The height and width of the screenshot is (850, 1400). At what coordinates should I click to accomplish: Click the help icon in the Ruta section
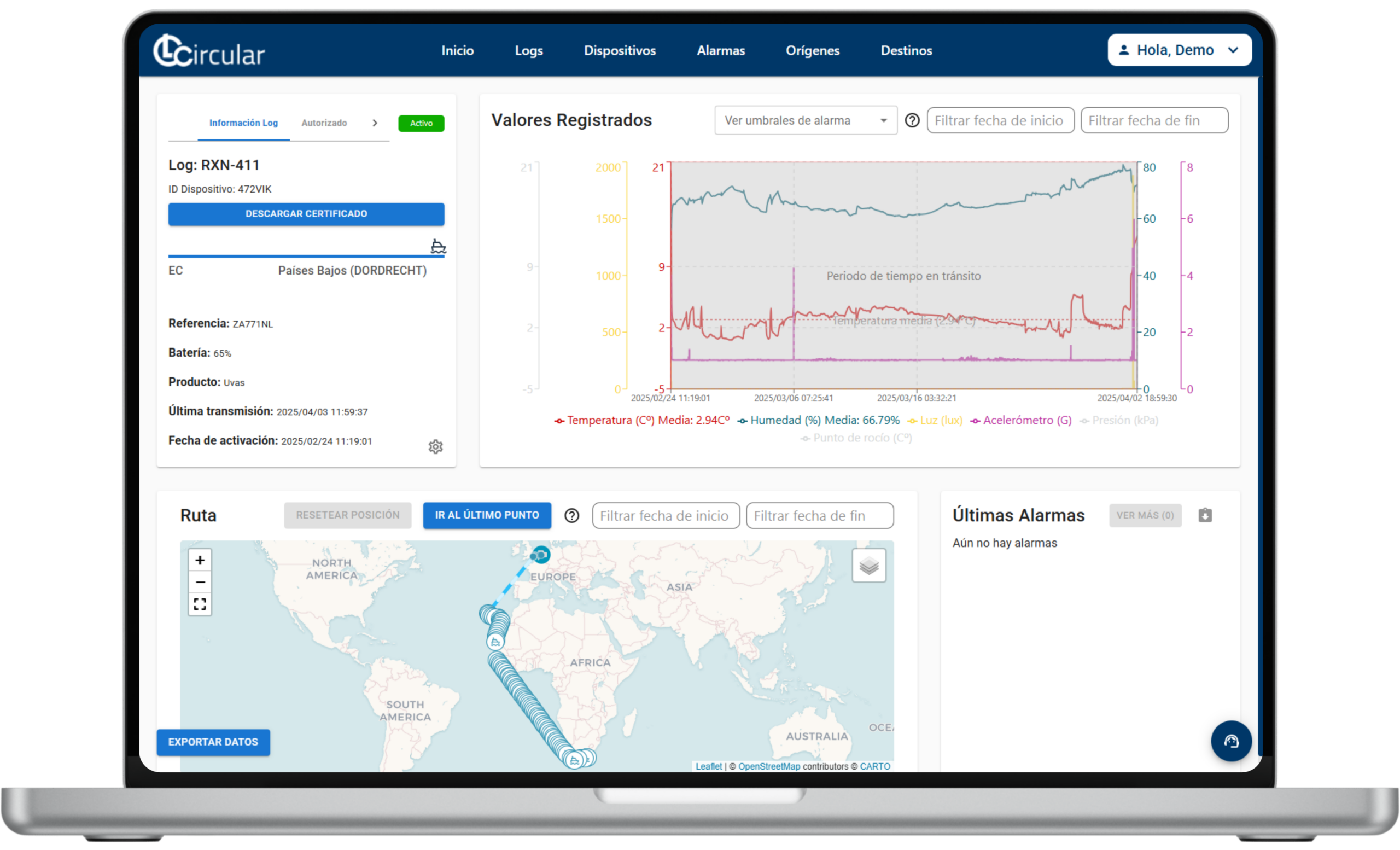pyautogui.click(x=571, y=515)
